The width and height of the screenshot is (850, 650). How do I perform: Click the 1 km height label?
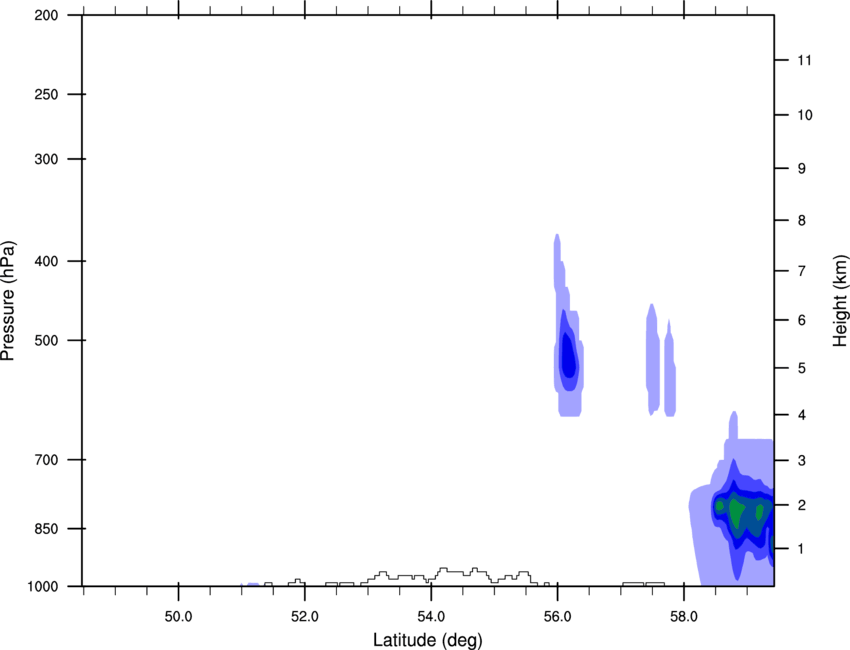tap(801, 549)
